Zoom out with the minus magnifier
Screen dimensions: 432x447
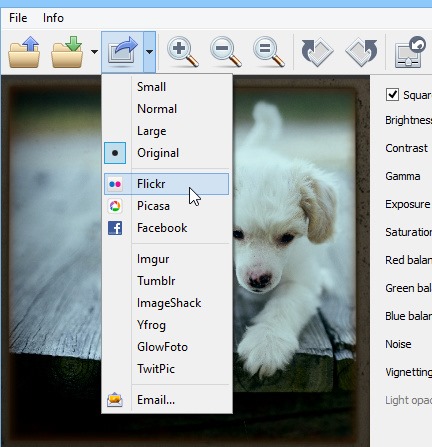point(226,52)
